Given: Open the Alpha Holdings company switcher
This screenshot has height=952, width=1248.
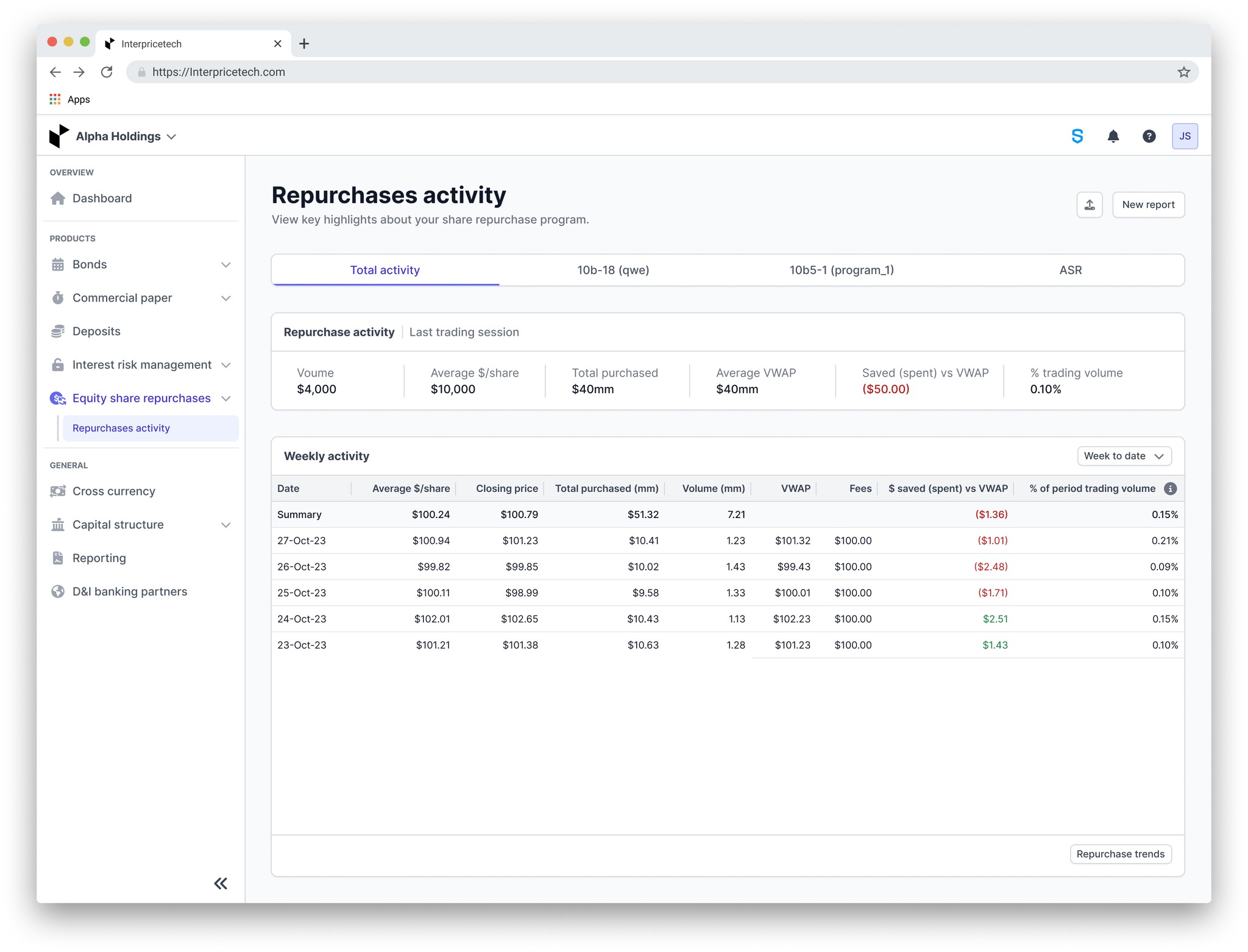Looking at the screenshot, I should click(x=126, y=137).
